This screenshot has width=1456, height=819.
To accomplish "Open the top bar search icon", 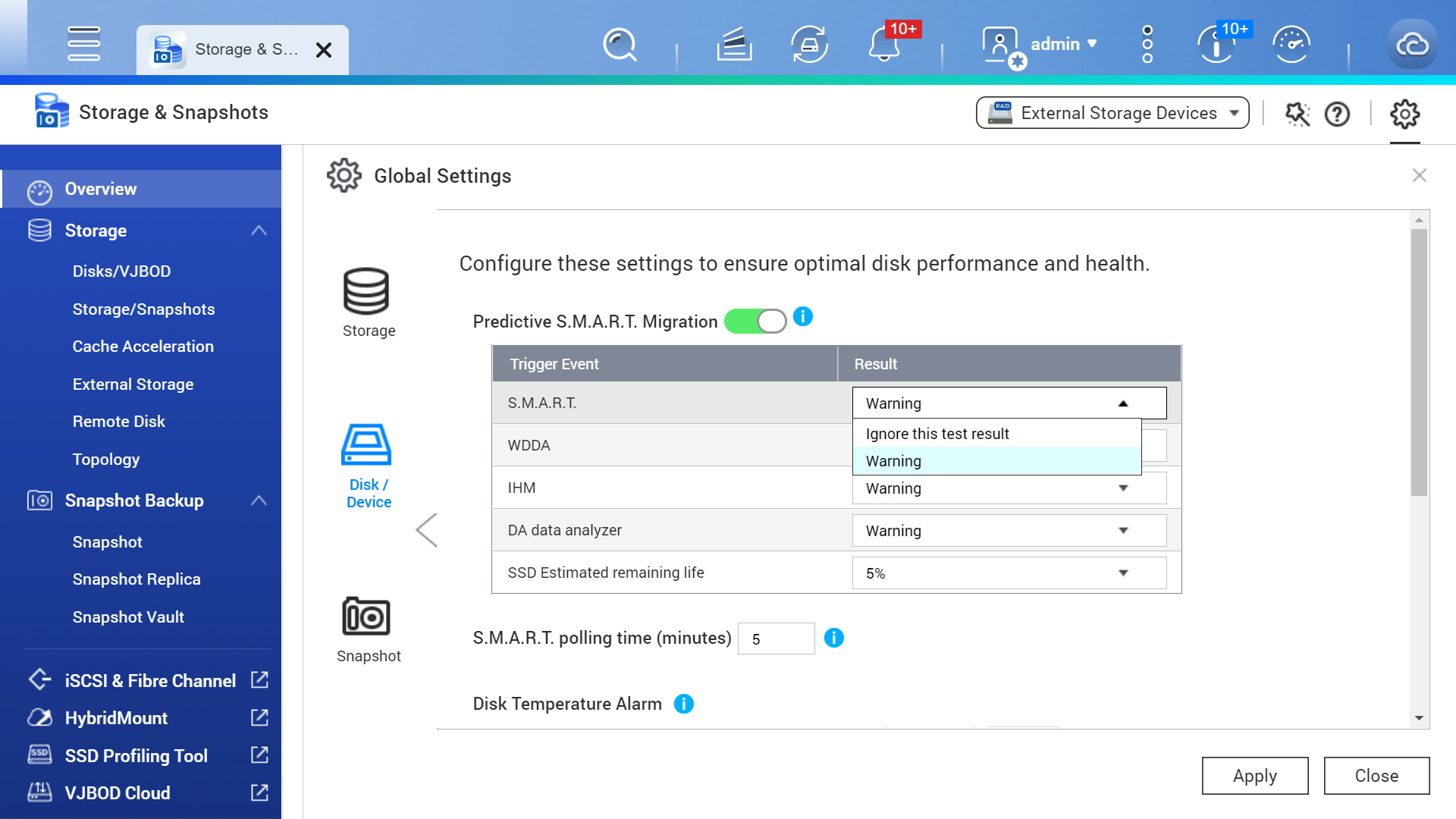I will pyautogui.click(x=619, y=45).
